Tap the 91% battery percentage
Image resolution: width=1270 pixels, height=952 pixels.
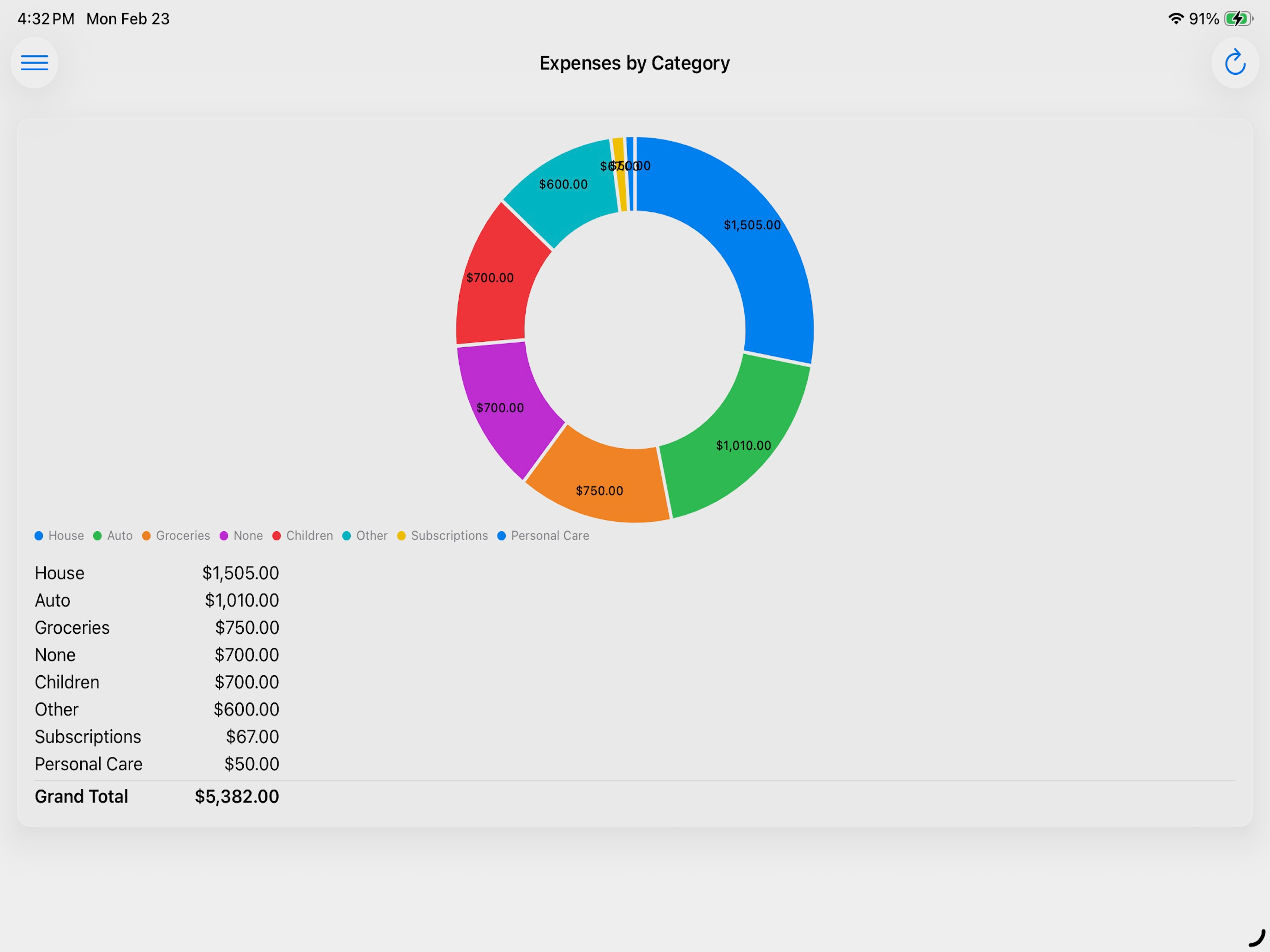point(1204,19)
